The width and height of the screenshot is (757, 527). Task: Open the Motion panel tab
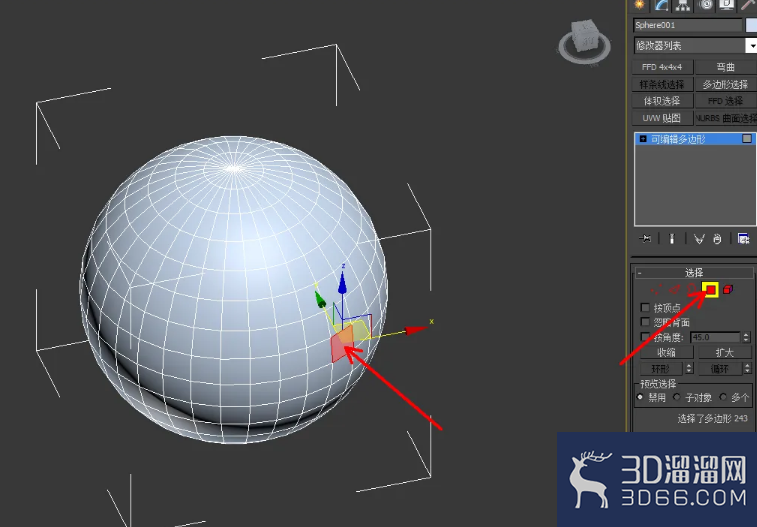(706, 5)
